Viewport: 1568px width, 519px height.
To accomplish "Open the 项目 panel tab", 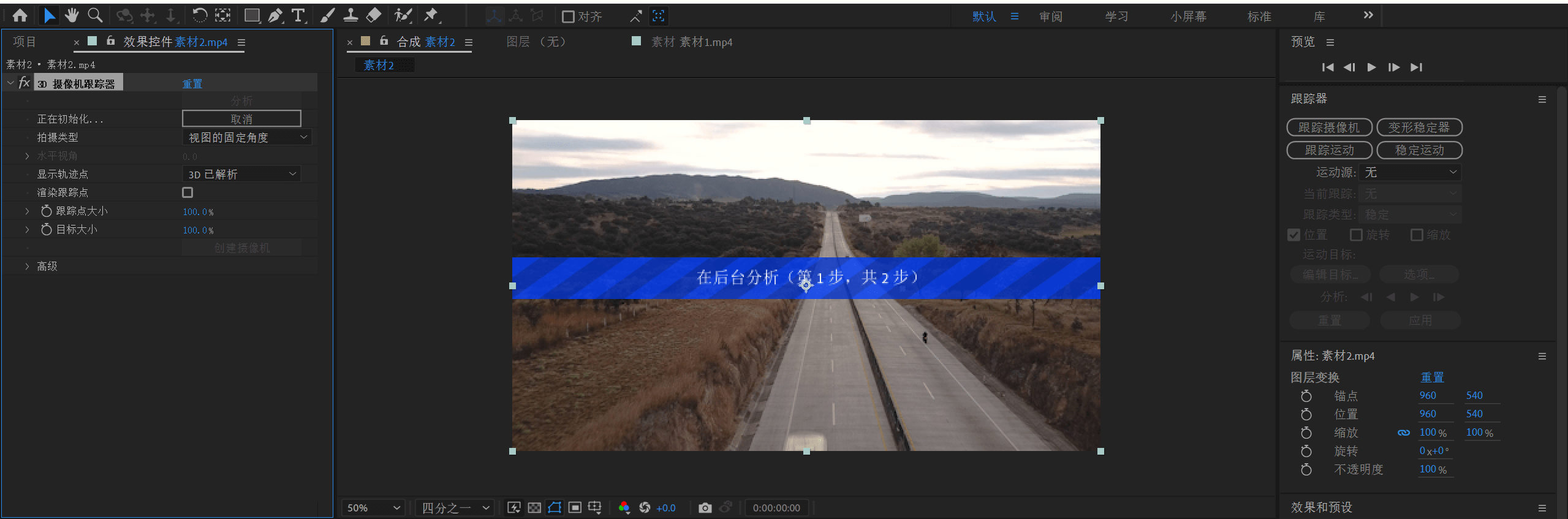I will point(25,42).
